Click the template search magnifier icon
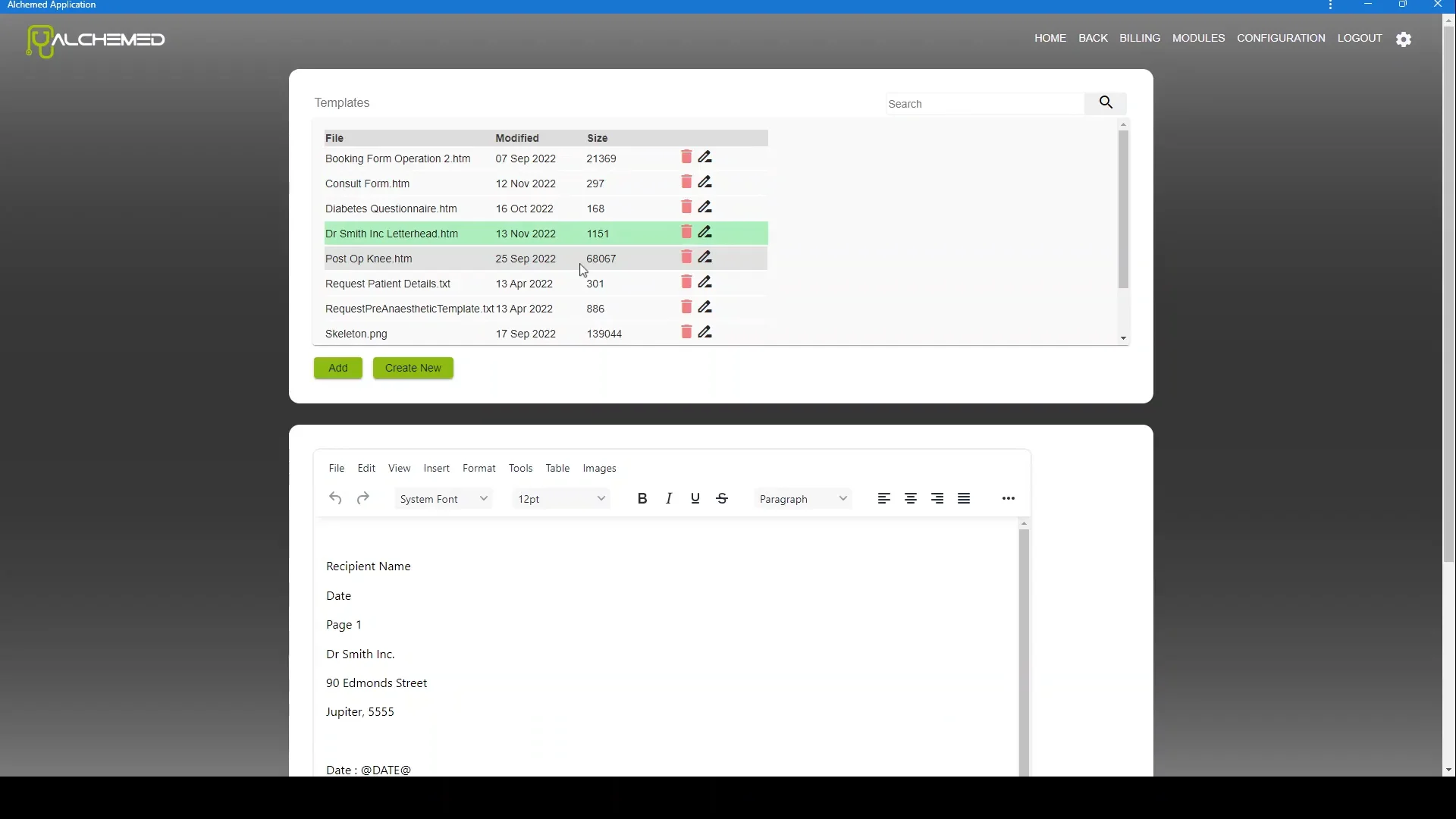Image resolution: width=1456 pixels, height=819 pixels. (x=1106, y=102)
